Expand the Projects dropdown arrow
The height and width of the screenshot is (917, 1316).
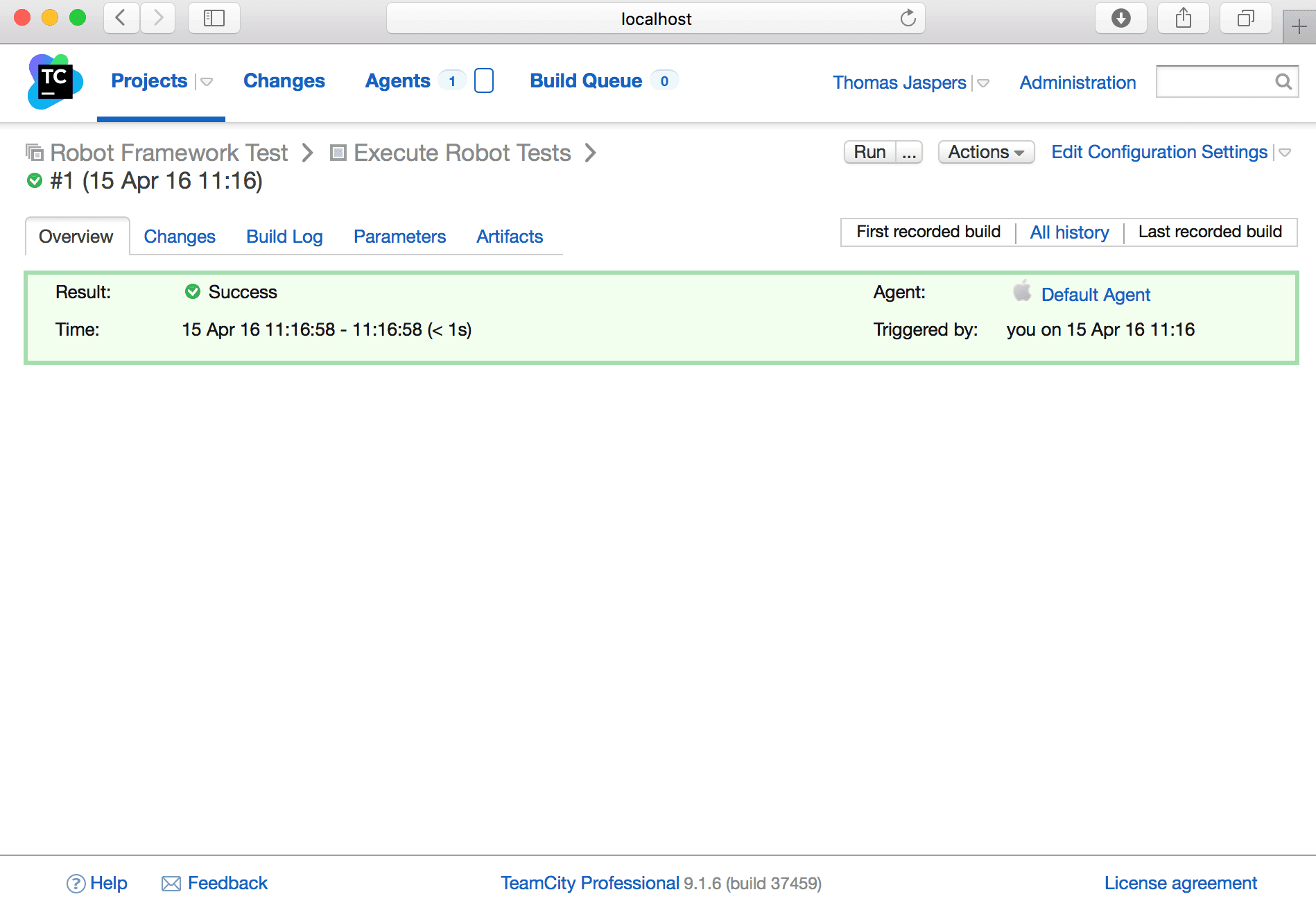tap(206, 82)
